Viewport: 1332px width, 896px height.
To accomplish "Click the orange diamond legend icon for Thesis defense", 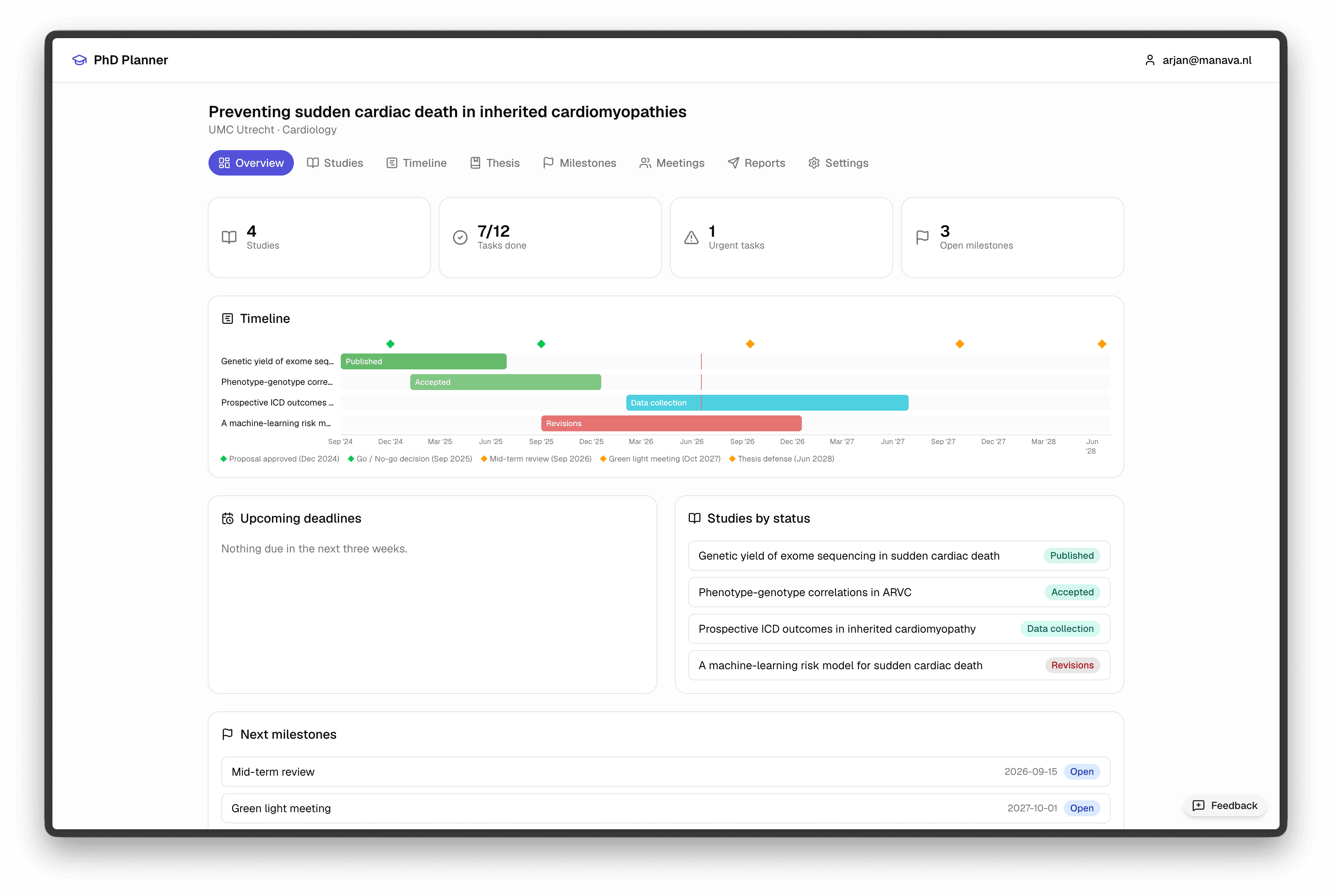I will point(732,459).
